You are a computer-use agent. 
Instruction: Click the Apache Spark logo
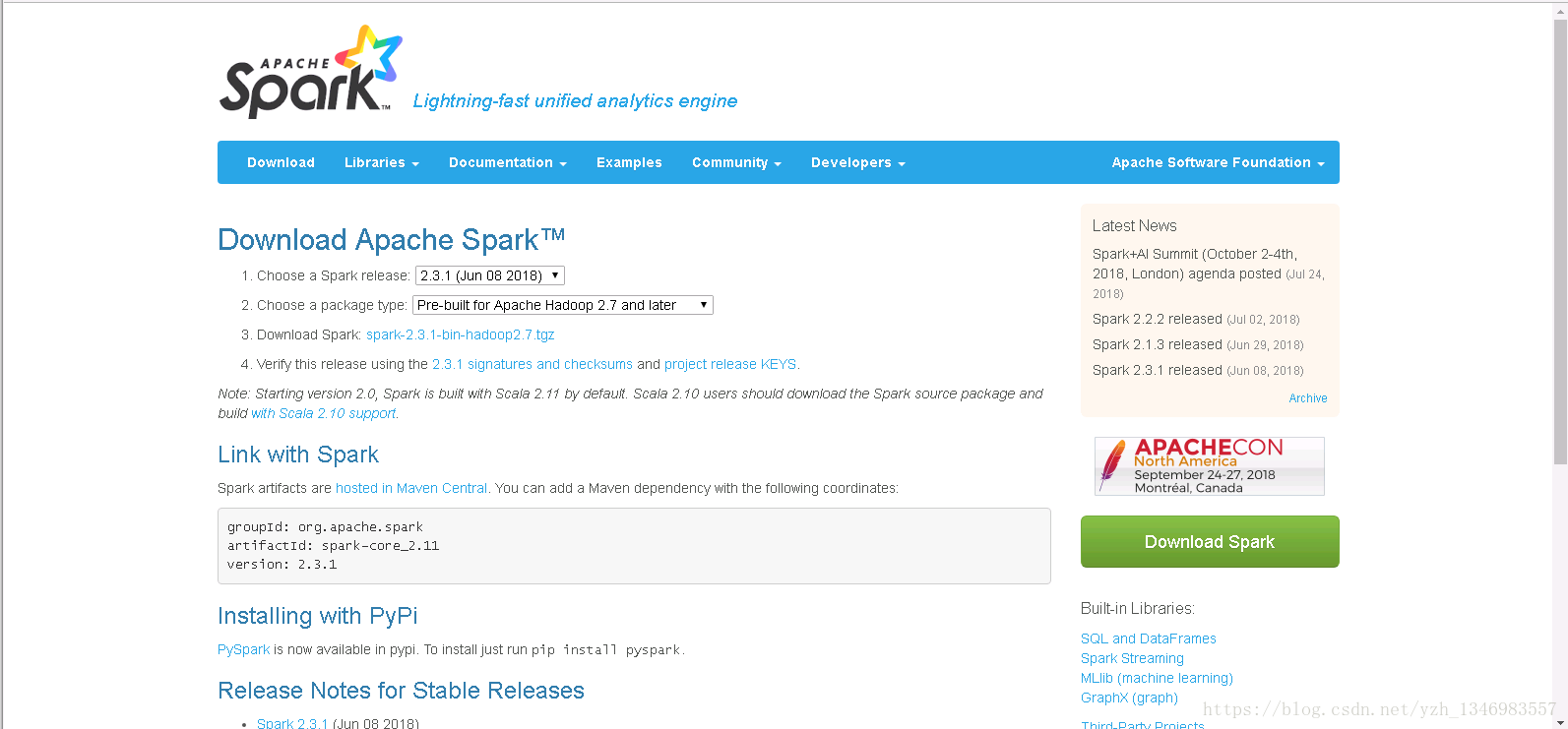coord(310,72)
